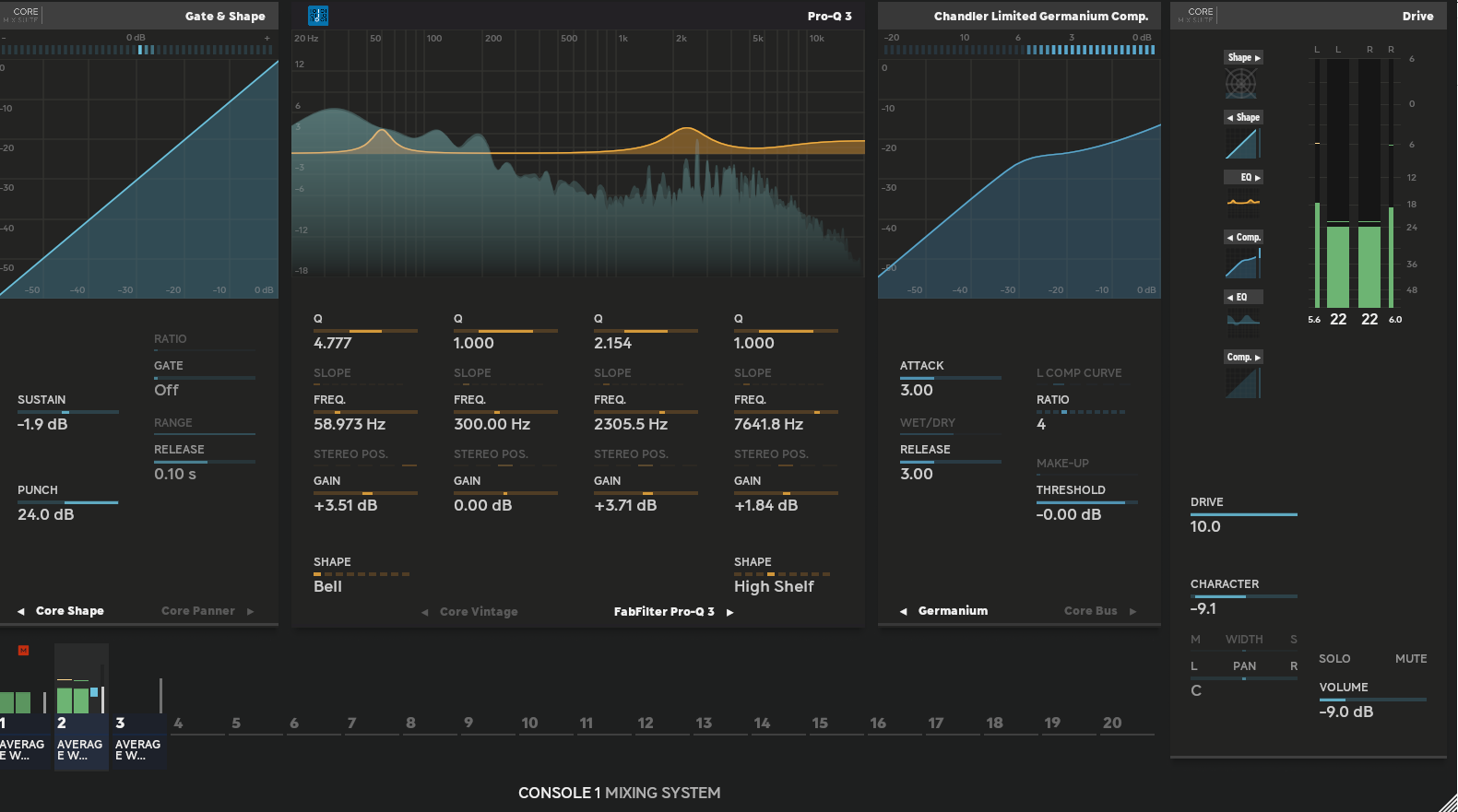Select the orange EQ curve thumbnail
This screenshot has width=1458, height=812.
click(x=1243, y=202)
